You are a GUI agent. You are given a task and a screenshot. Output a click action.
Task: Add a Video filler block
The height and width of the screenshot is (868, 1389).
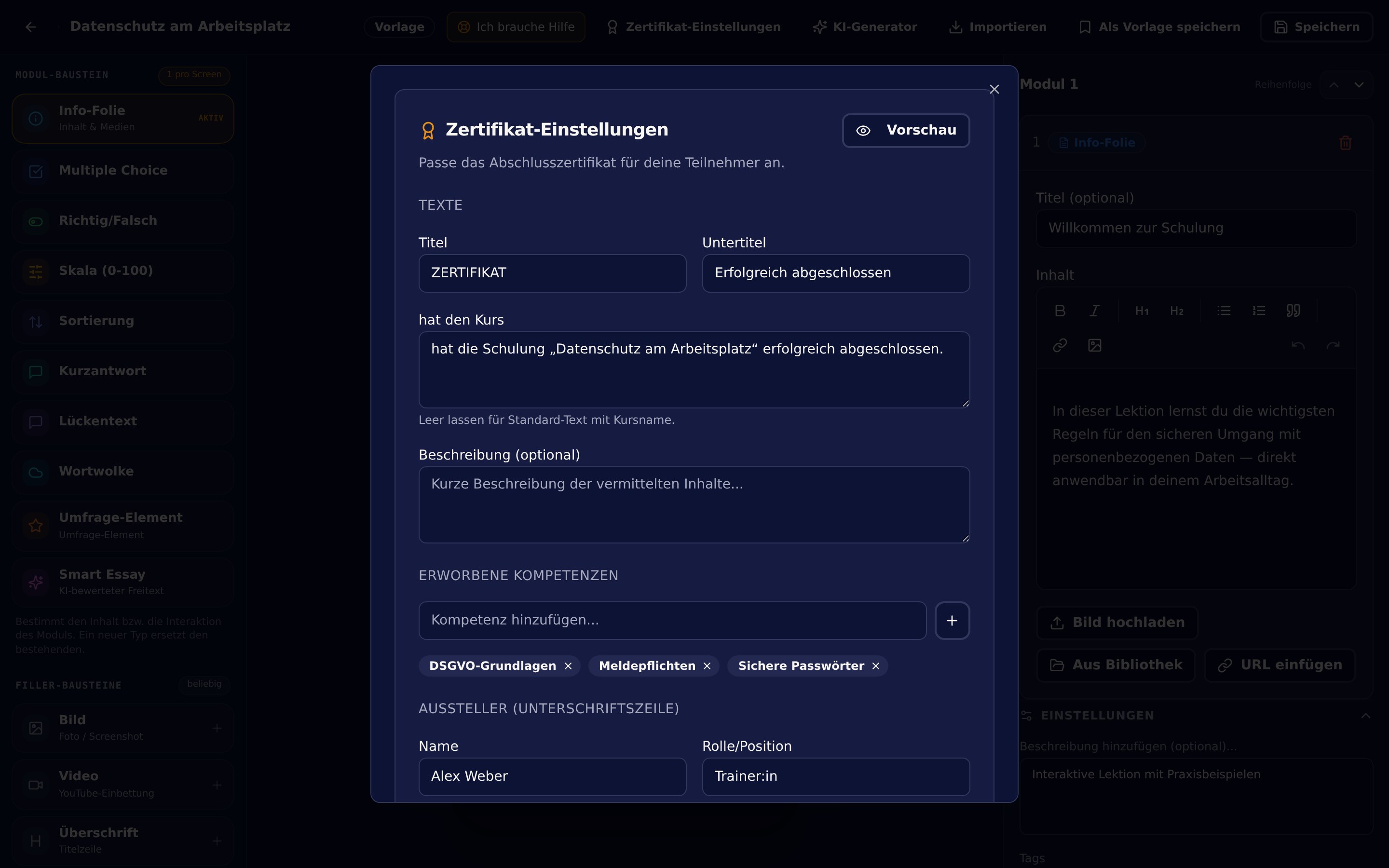point(217,784)
